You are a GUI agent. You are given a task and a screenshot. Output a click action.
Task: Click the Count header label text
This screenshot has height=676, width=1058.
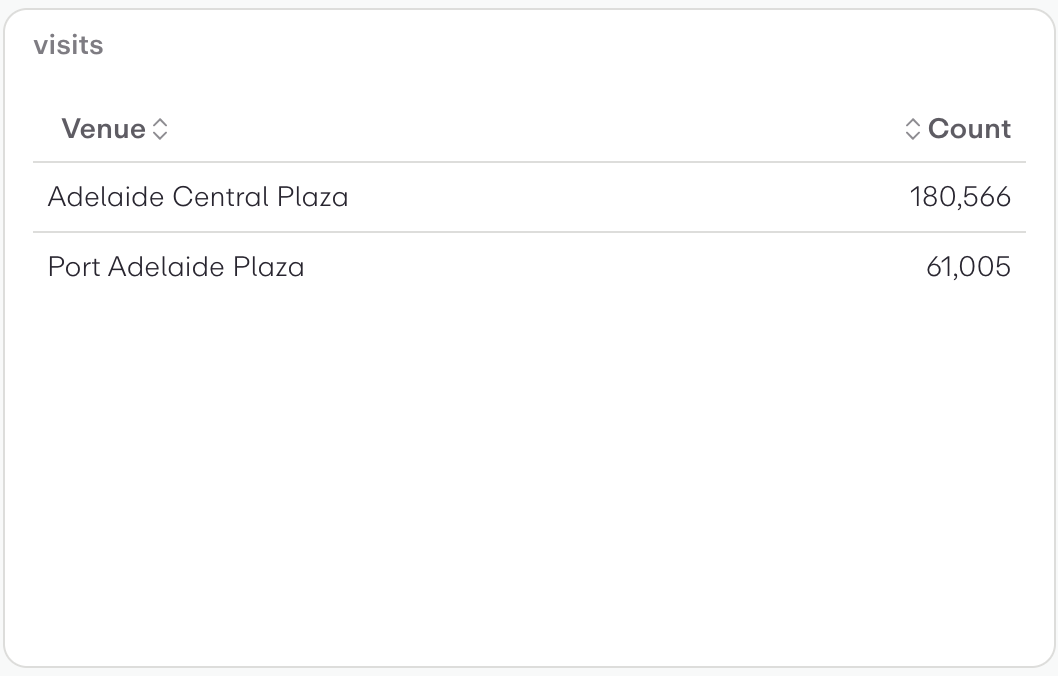pos(969,129)
